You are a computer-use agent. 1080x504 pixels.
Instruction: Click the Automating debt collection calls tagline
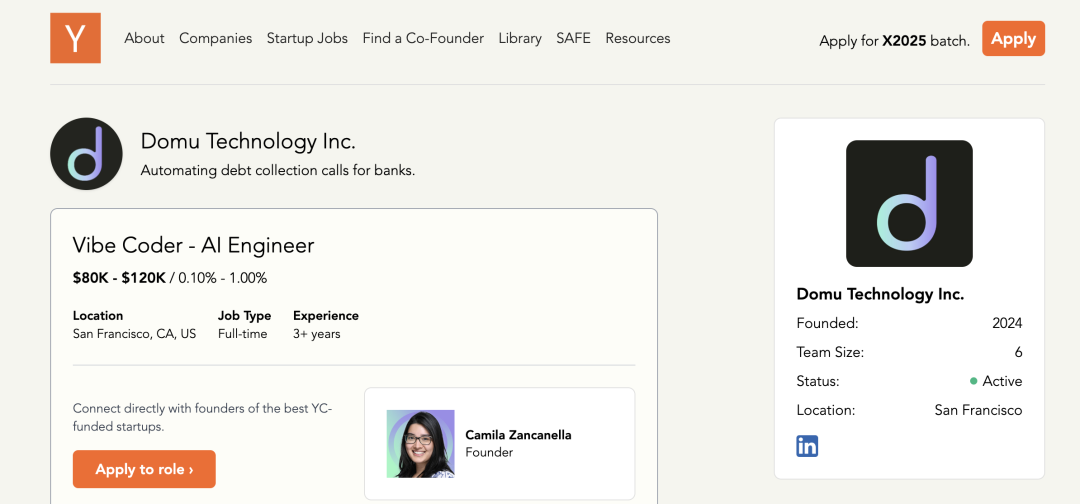coord(278,170)
